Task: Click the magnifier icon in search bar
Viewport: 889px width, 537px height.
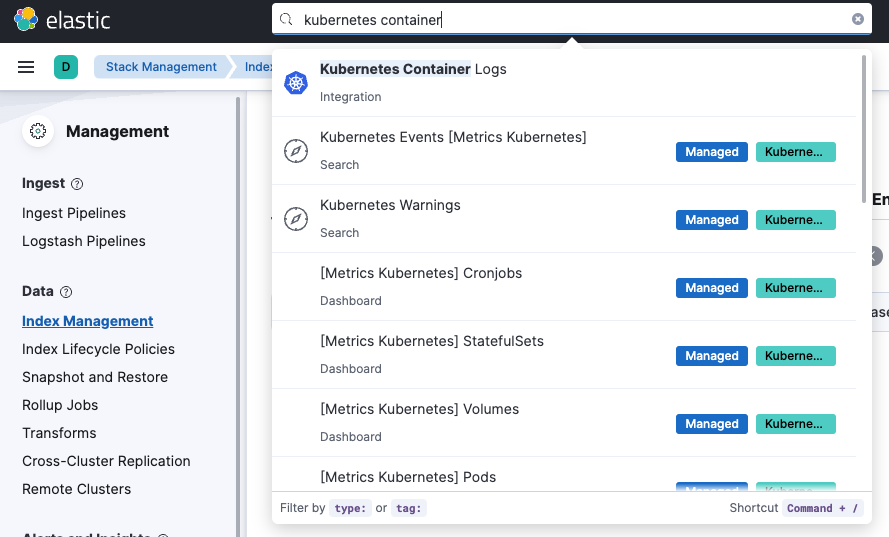Action: (286, 20)
